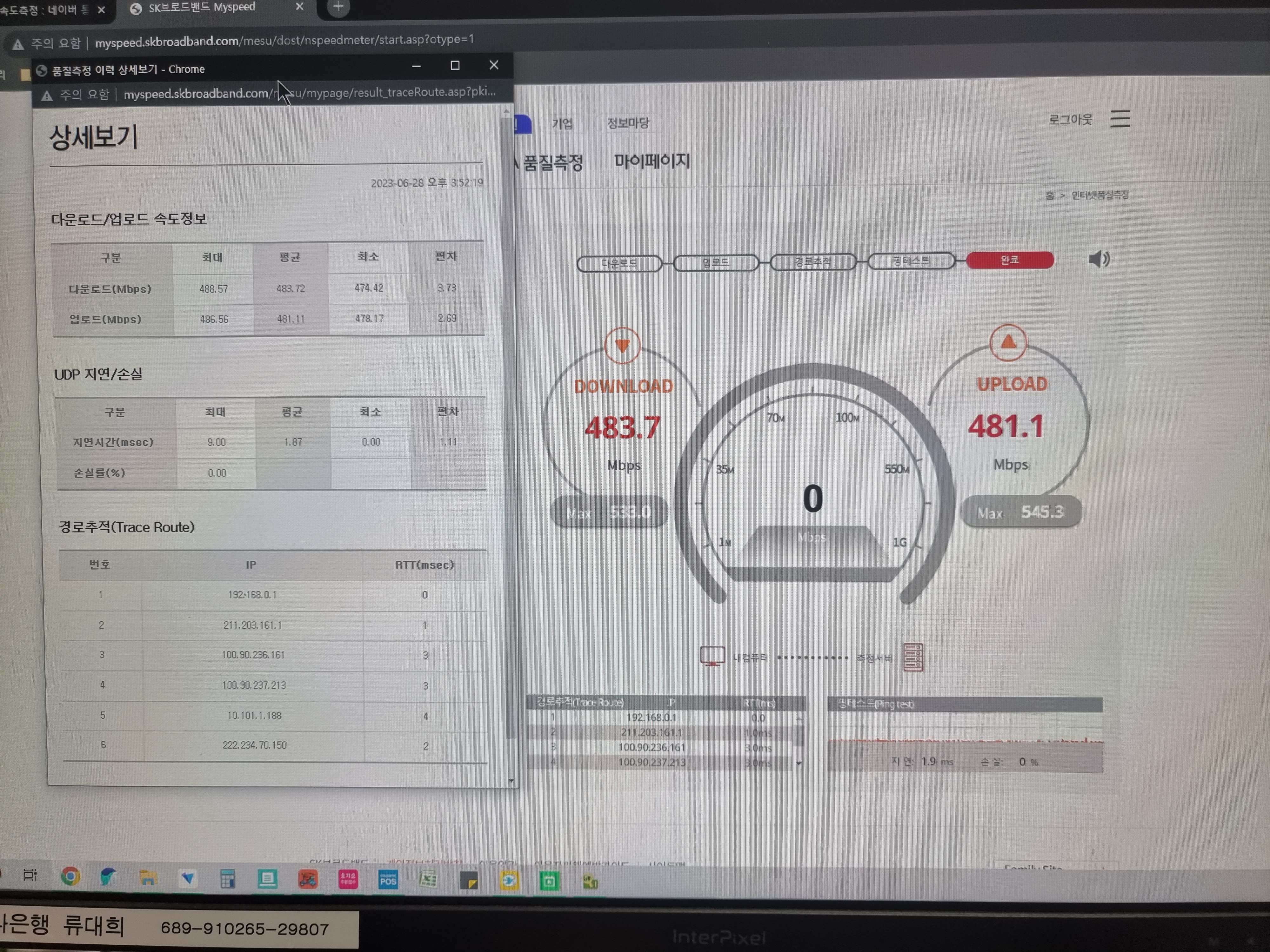Click trace route list down arrow
1270x952 pixels.
click(x=799, y=763)
